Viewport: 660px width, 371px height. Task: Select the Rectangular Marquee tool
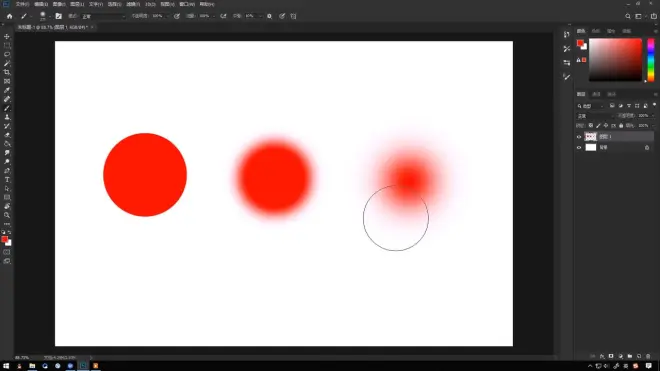coord(7,45)
